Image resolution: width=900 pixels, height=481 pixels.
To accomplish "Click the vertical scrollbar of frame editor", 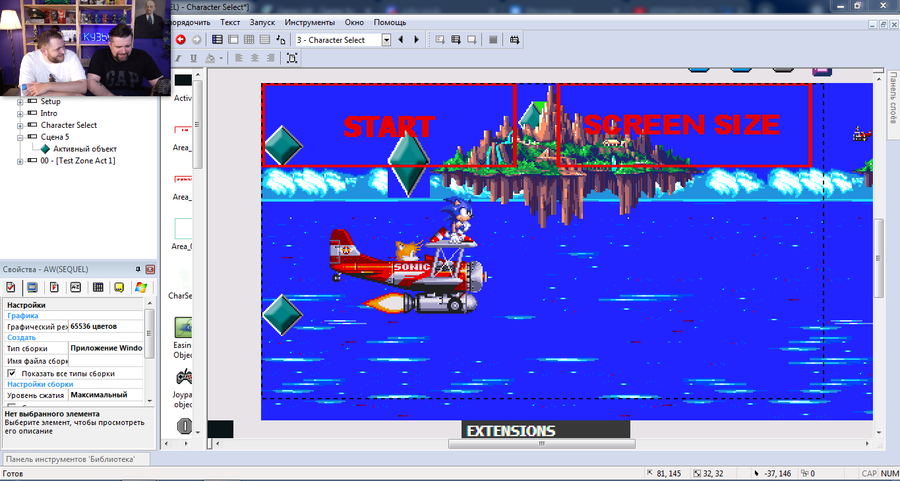I will click(879, 258).
